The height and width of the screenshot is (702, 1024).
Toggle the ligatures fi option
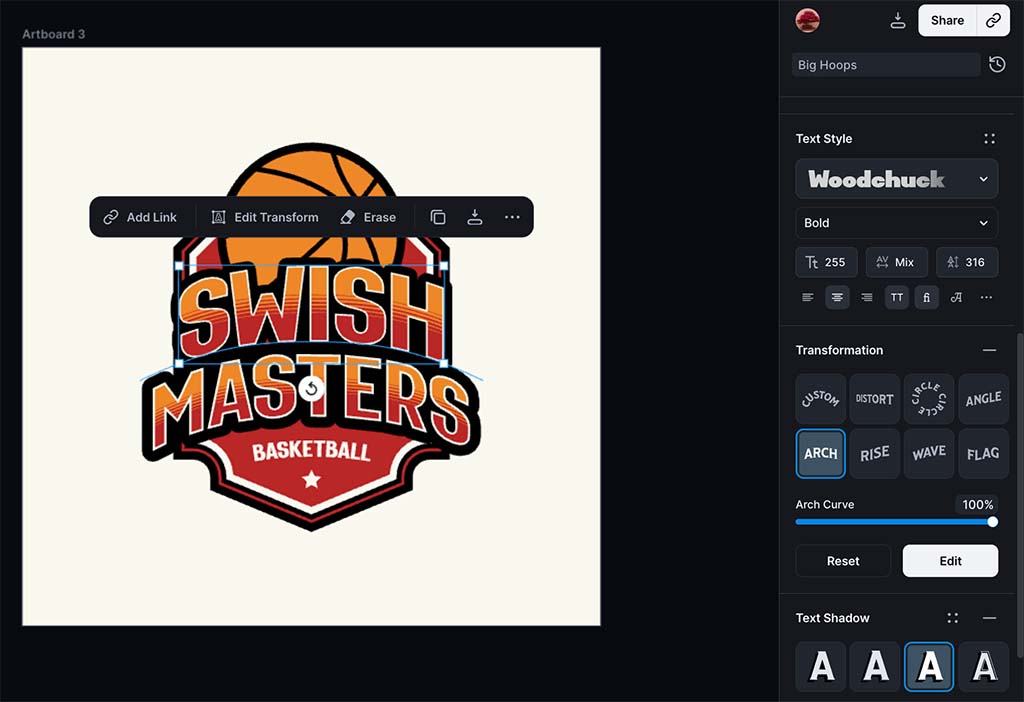point(927,297)
